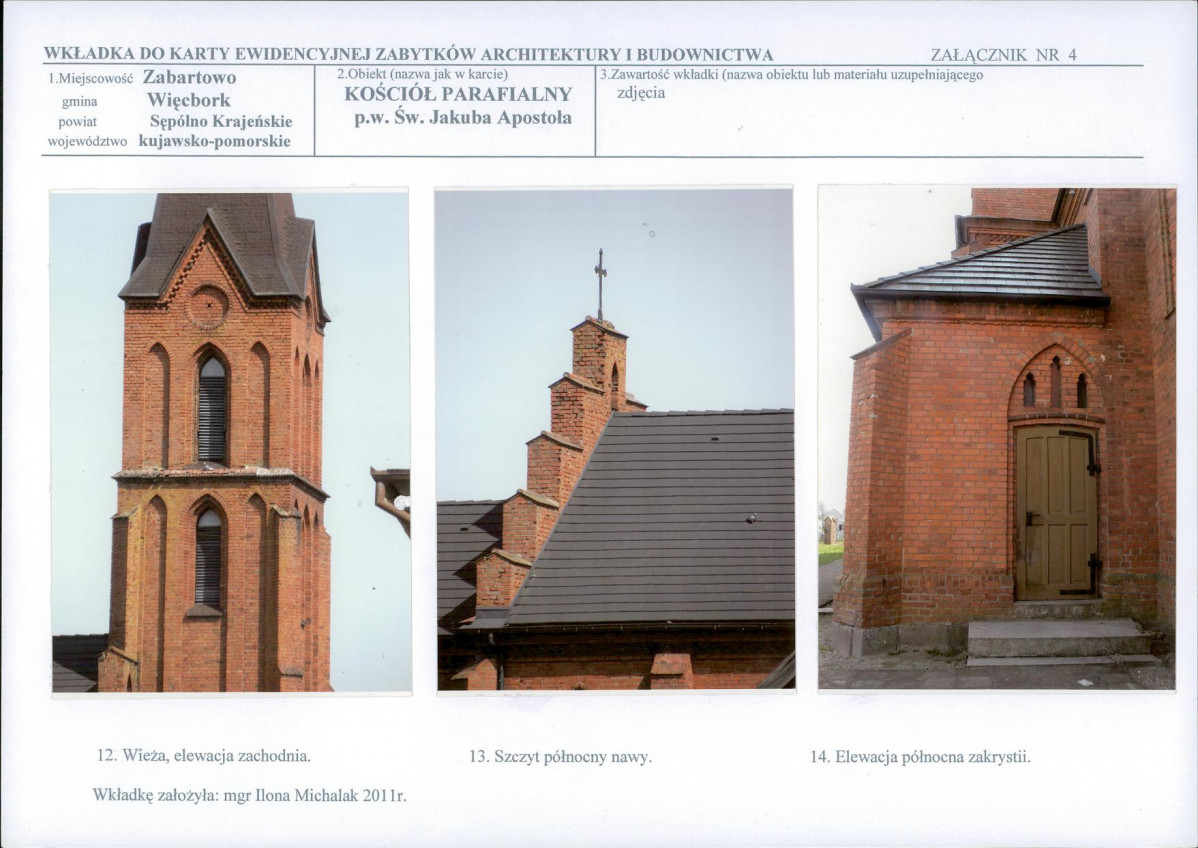Click the '2.Obiekt (nazwa jak w karcie)' label
Viewport: 1198px width, 848px height.
click(423, 74)
